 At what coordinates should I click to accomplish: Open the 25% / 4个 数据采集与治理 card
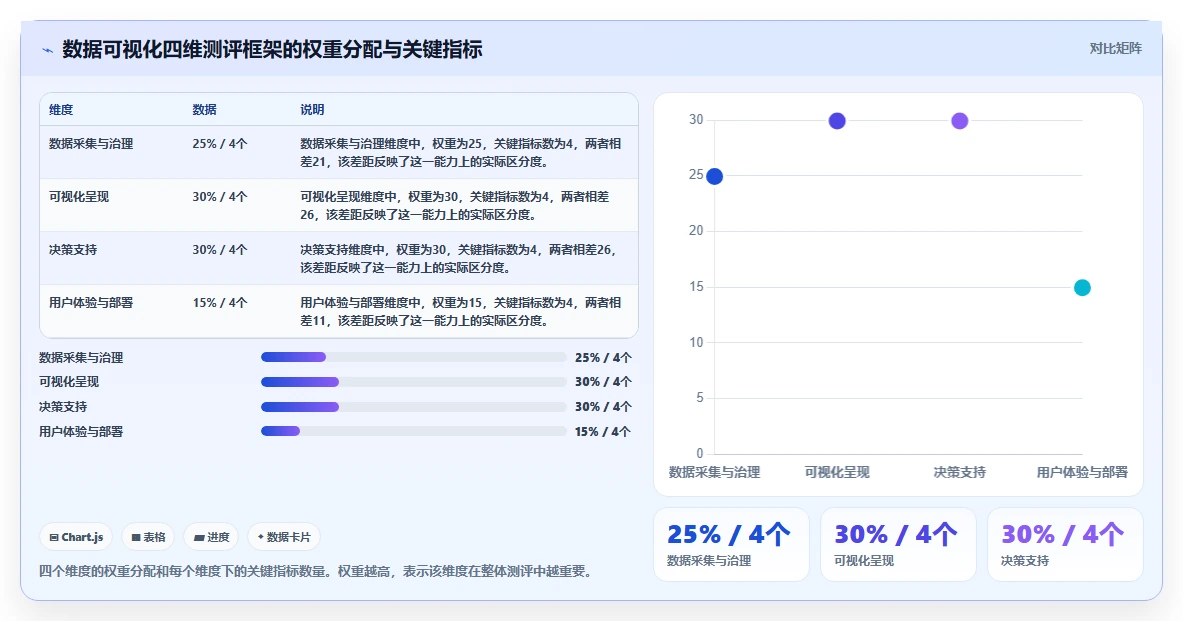pyautogui.click(x=731, y=545)
